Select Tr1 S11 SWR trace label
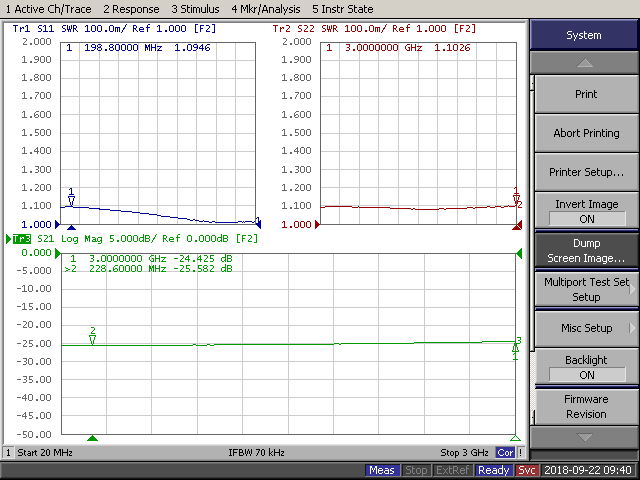 (x=114, y=29)
